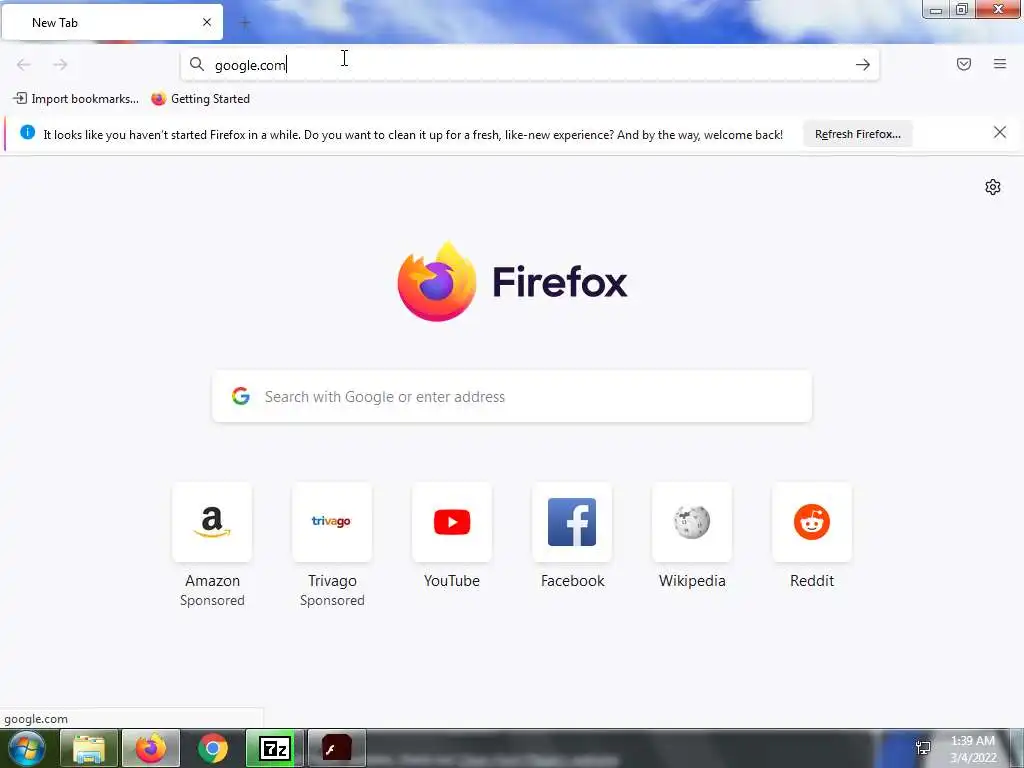Screen dimensions: 1024x768
Task: Click the go arrow in address bar
Action: [863, 64]
